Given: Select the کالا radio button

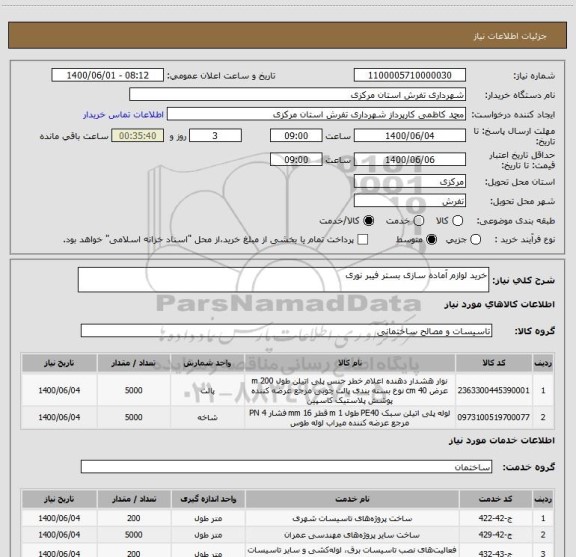Looking at the screenshot, I should click(457, 221).
